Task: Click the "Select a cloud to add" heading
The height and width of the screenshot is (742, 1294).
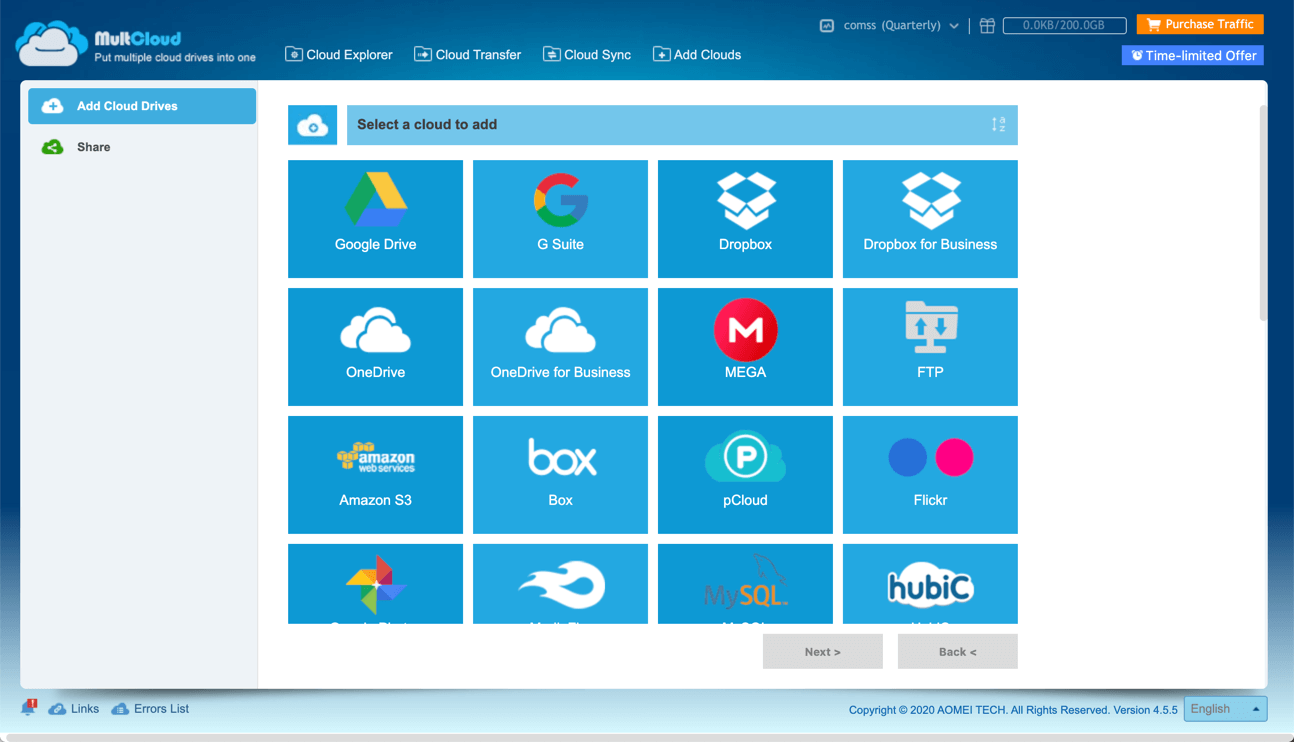Action: coord(427,125)
